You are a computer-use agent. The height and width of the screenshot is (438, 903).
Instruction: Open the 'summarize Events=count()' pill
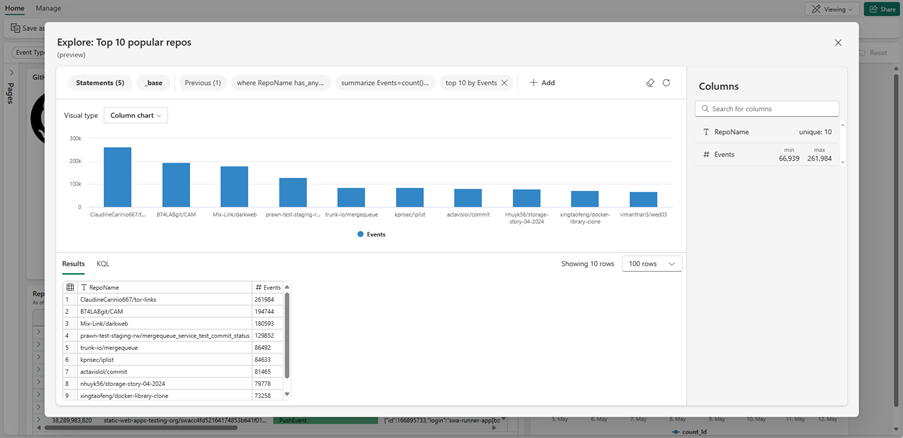[385, 83]
